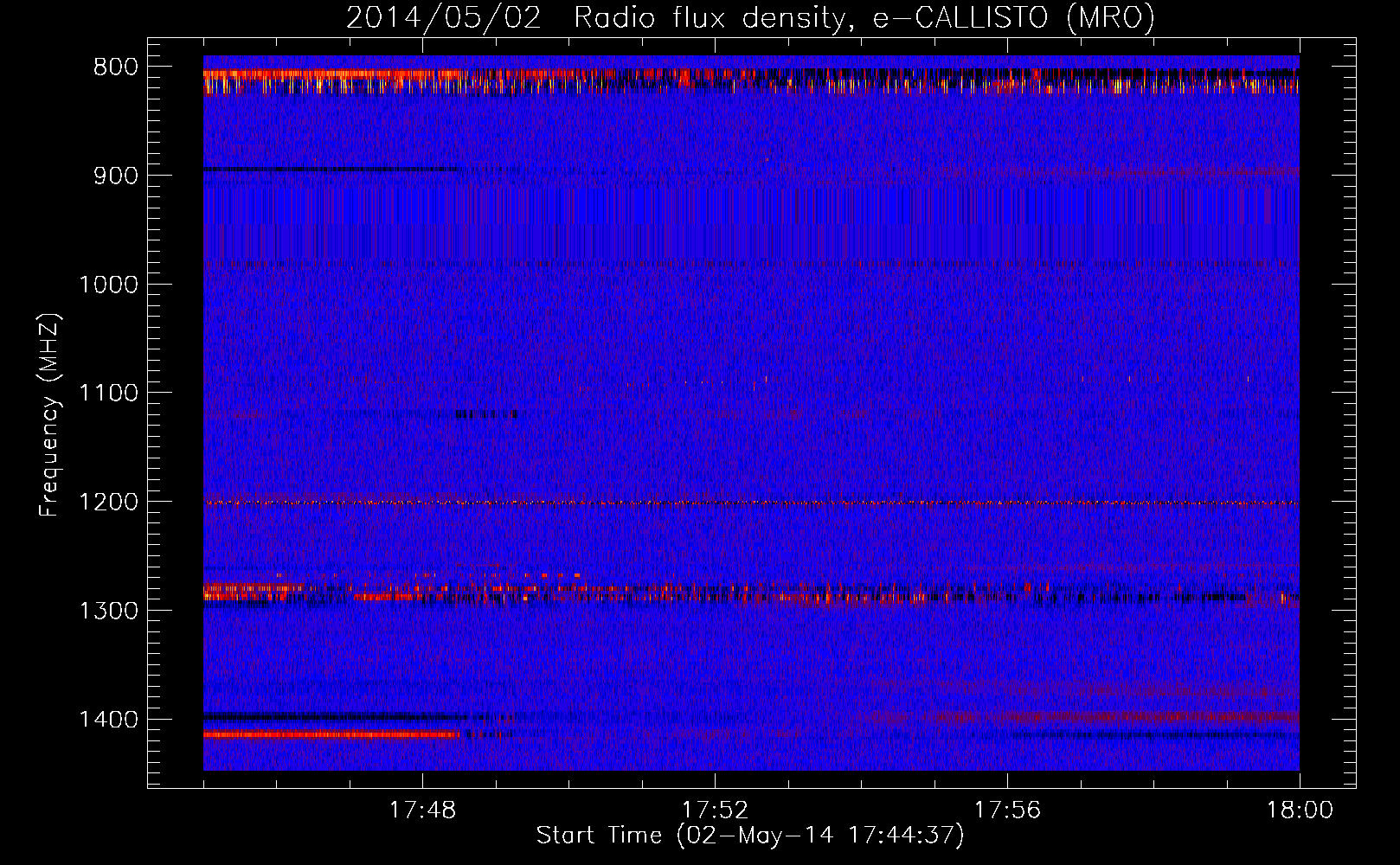
Task: Click the 17:56 time tick label
Action: coord(1007,811)
